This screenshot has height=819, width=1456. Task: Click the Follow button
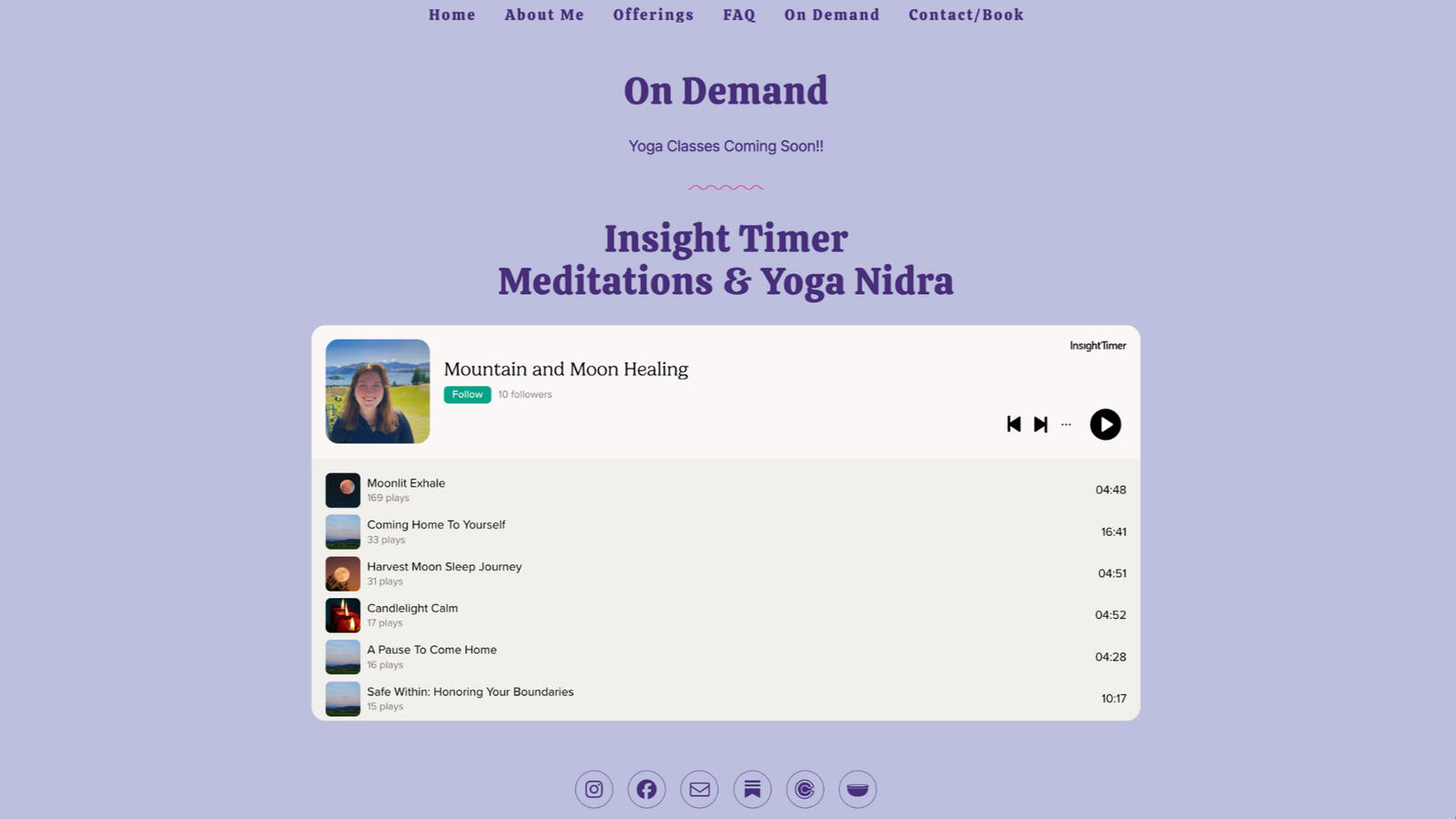coord(467,394)
